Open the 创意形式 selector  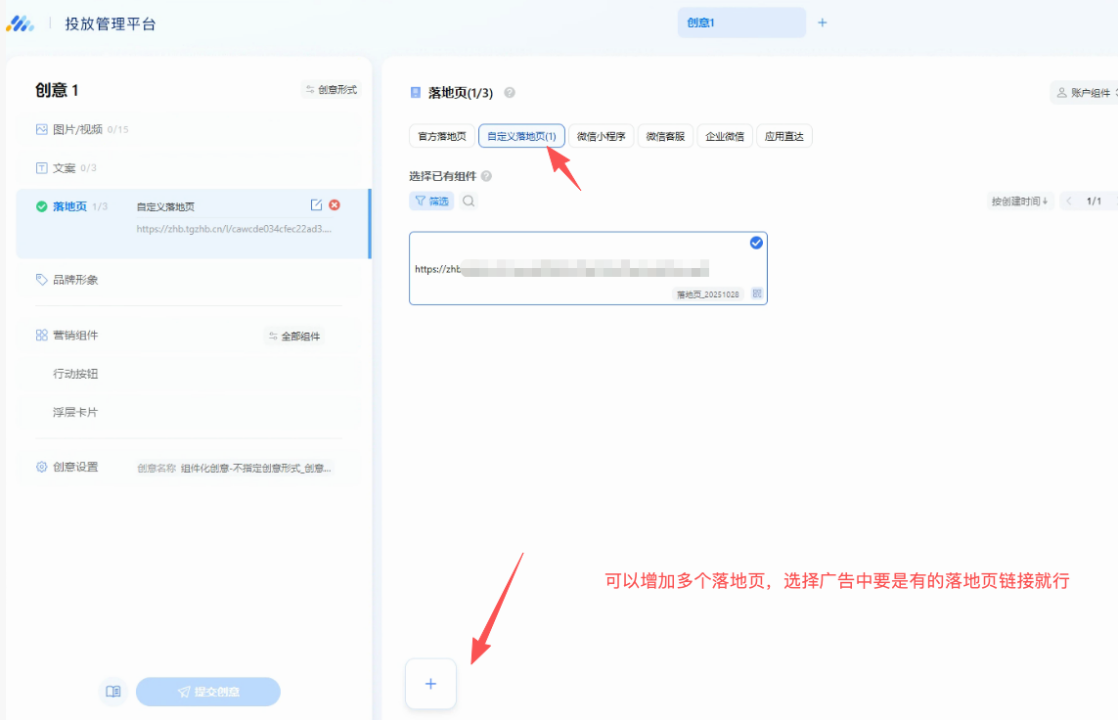tap(331, 90)
